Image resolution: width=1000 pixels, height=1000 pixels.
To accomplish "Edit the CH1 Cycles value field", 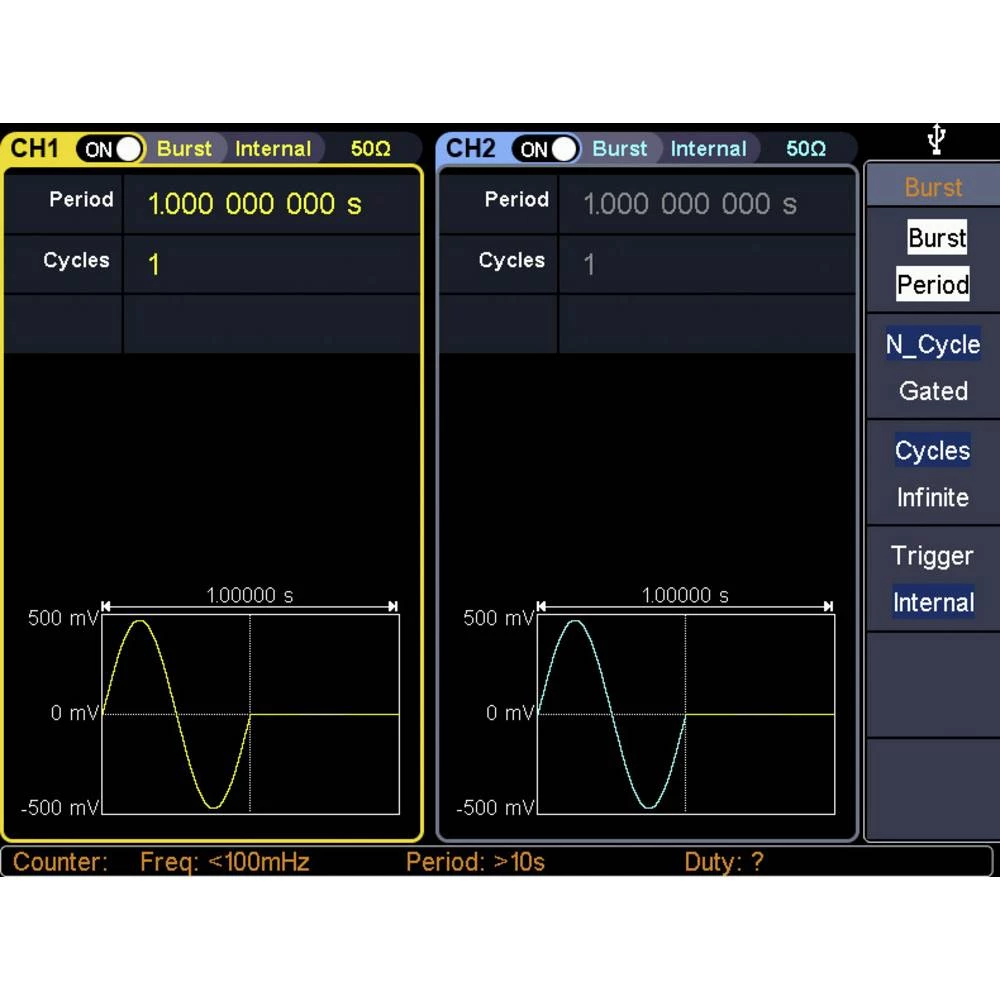I will (155, 265).
